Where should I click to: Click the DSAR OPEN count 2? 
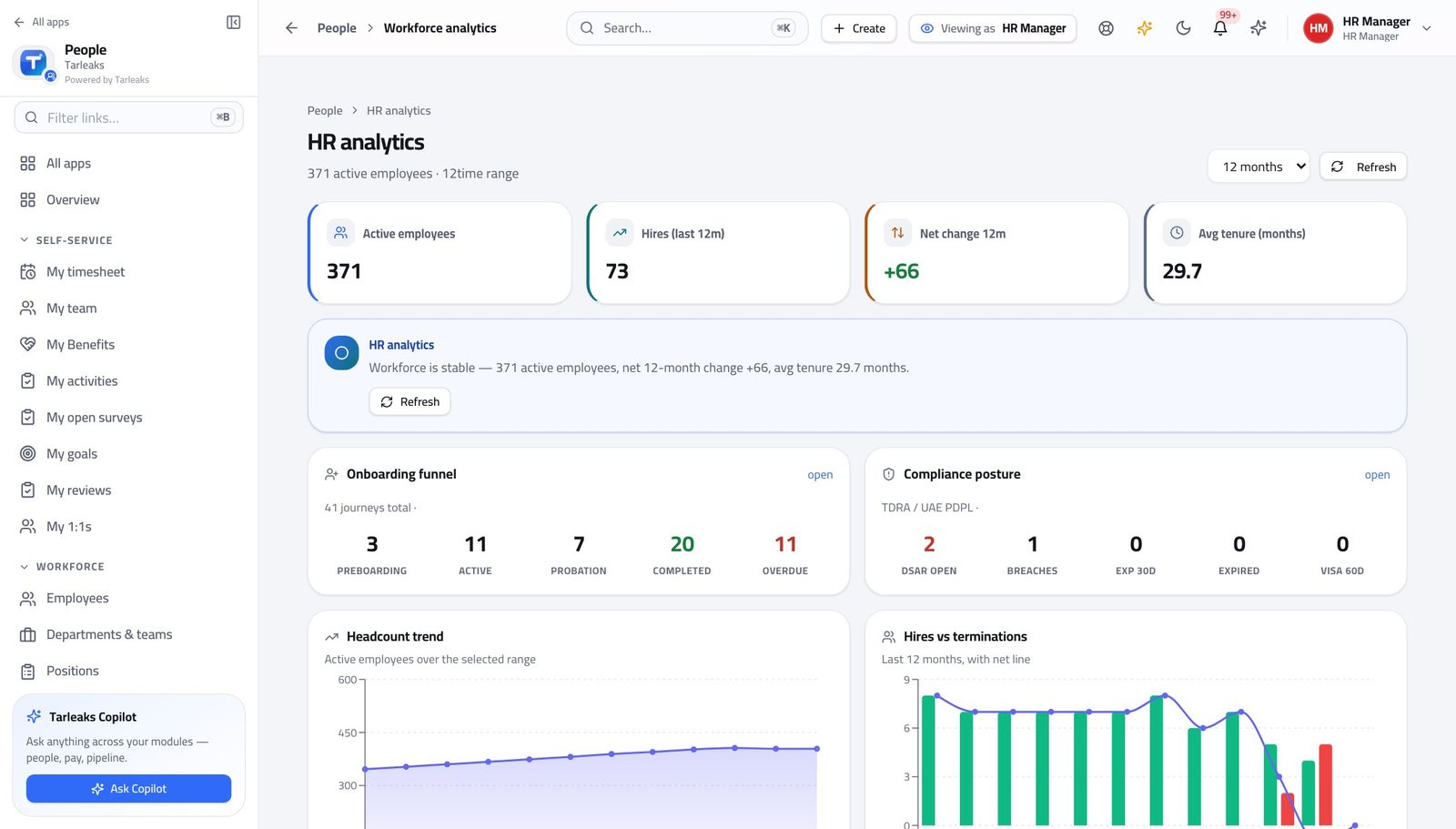click(x=929, y=544)
